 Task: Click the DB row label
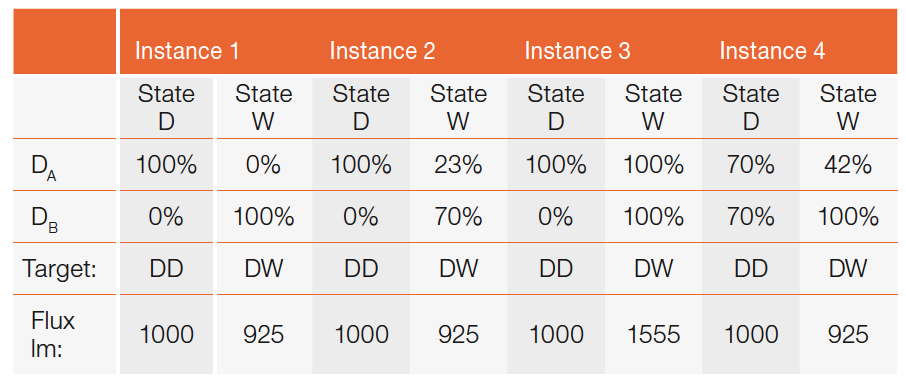pos(44,219)
